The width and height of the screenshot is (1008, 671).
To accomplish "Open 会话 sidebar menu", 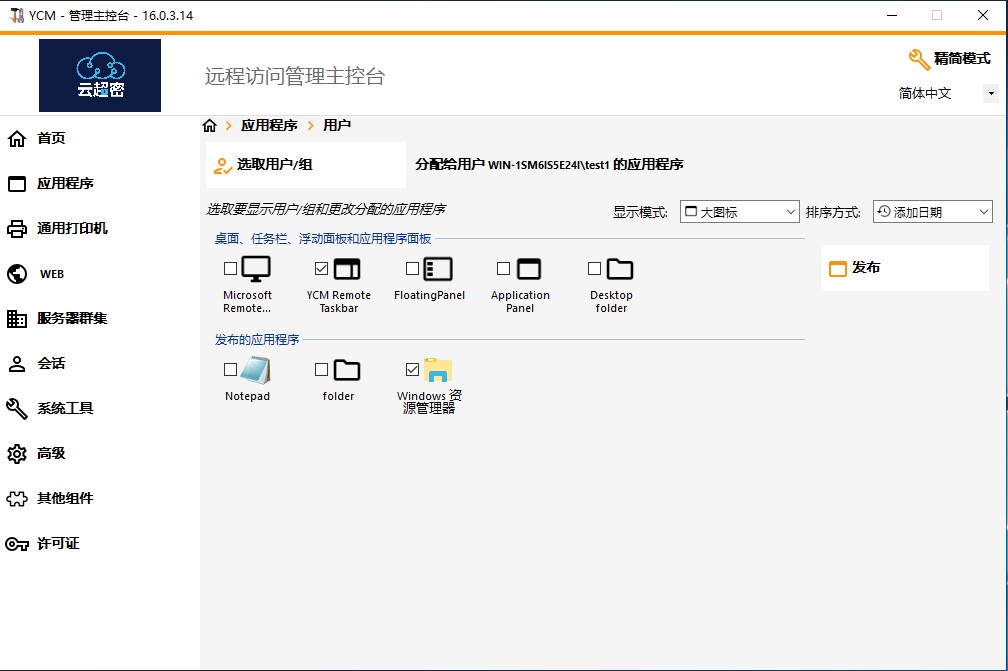I will coord(51,364).
